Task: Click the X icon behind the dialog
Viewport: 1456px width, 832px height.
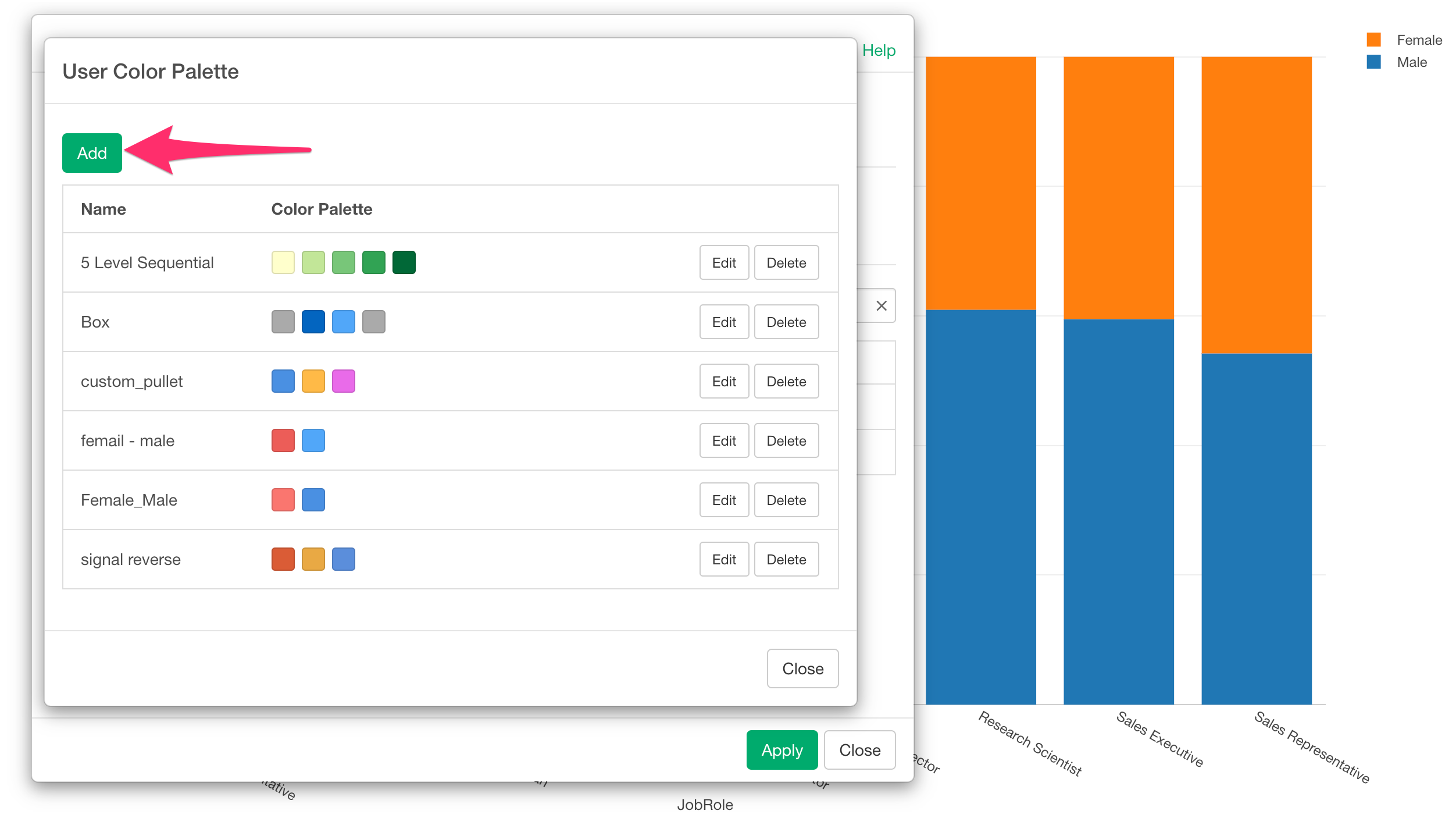Action: [x=882, y=305]
